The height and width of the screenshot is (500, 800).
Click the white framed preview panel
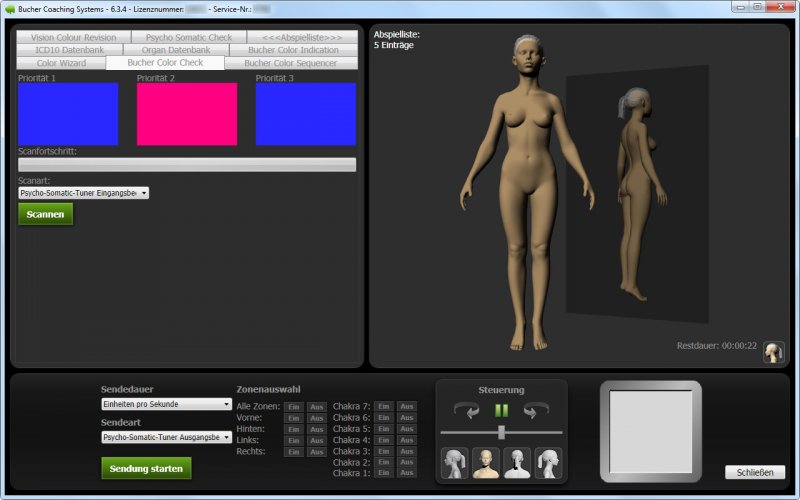(x=651, y=432)
